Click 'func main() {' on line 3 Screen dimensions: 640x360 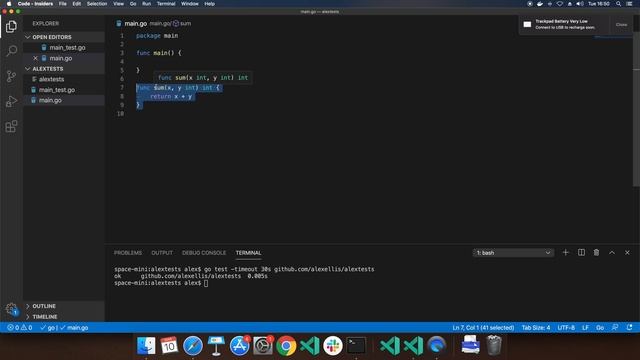click(x=159, y=53)
